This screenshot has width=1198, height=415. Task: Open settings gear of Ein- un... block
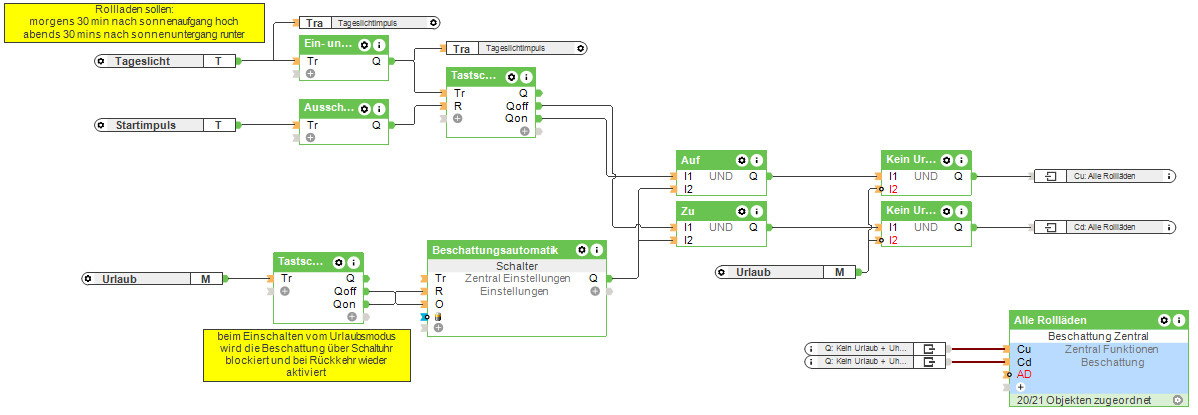(x=364, y=44)
